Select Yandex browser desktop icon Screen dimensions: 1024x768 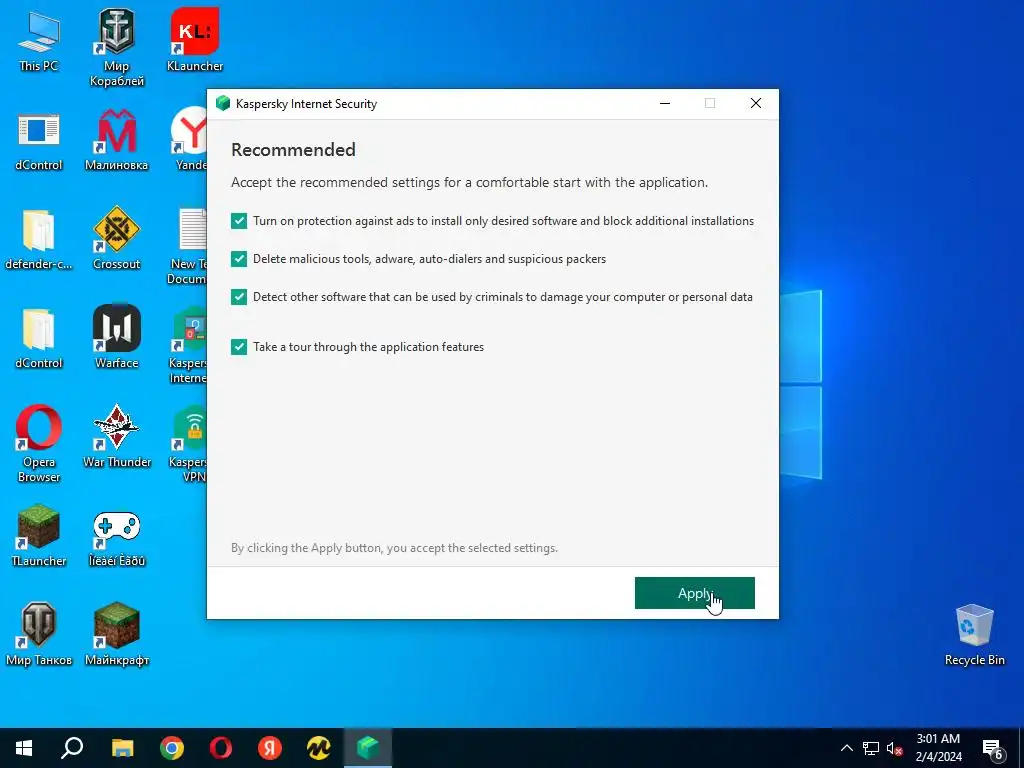click(x=189, y=139)
